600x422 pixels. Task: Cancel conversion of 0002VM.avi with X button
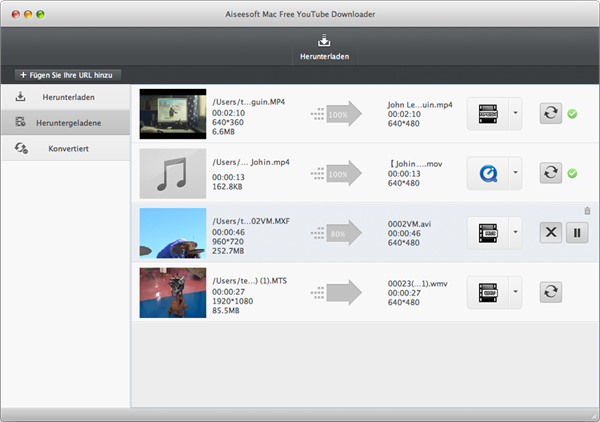[551, 233]
